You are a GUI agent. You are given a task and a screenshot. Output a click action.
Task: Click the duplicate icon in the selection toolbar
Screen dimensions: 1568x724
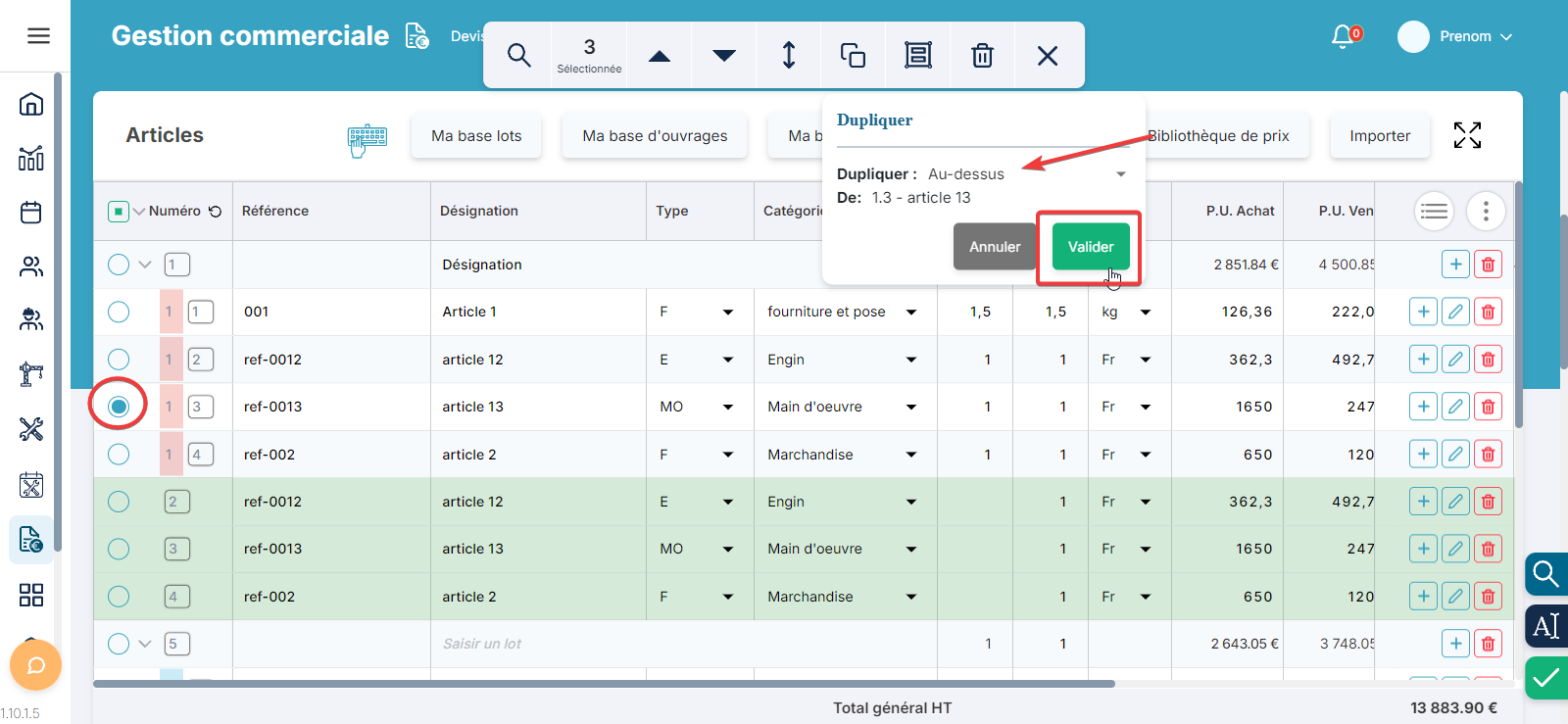[853, 55]
